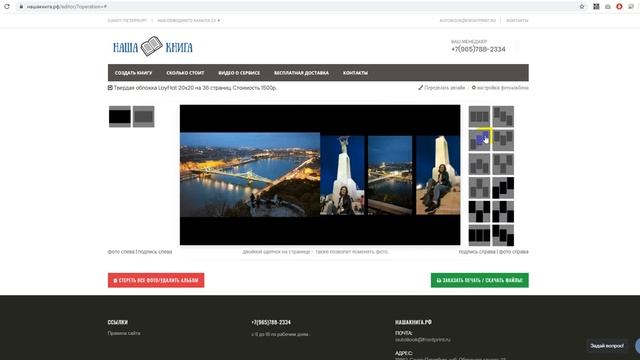The width and height of the screenshot is (640, 360).
Task: Open Видео о сервисе menu item
Action: coord(239,73)
